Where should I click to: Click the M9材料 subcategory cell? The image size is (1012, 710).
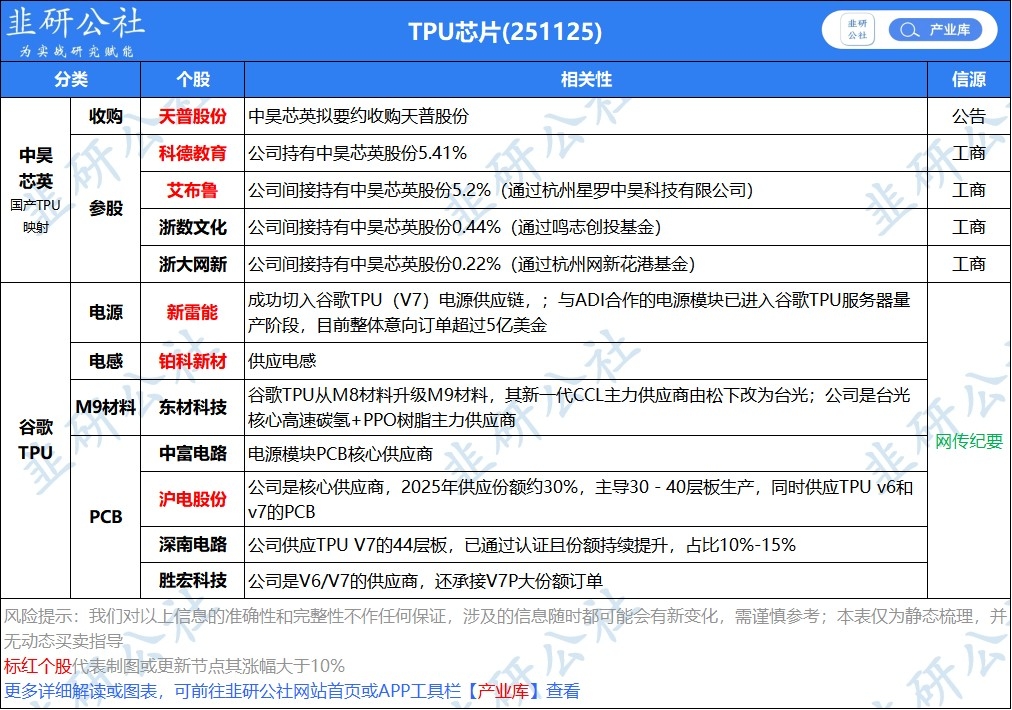tap(105, 407)
